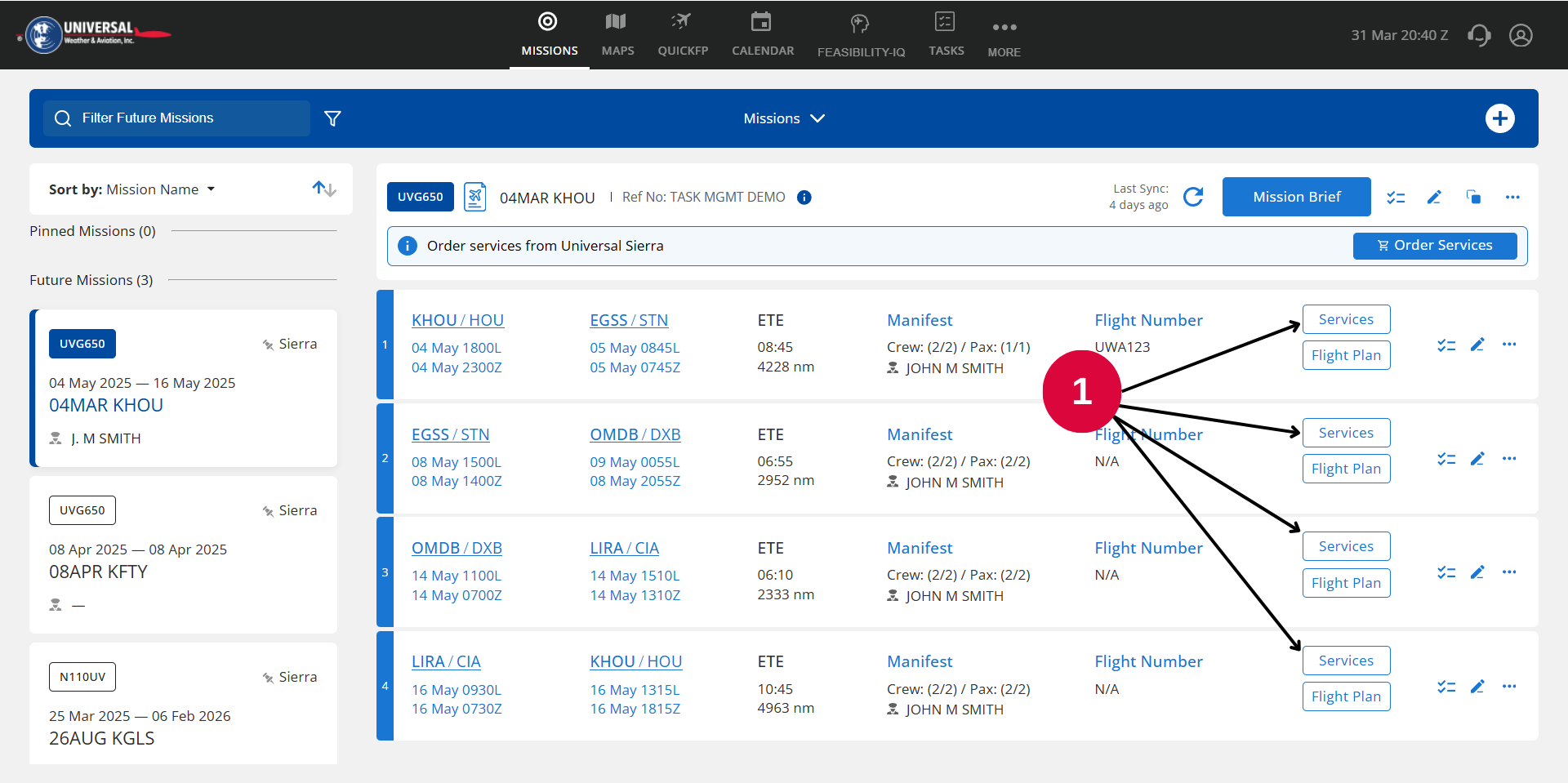
Task: Go to the Calendar tab
Action: coord(762,35)
